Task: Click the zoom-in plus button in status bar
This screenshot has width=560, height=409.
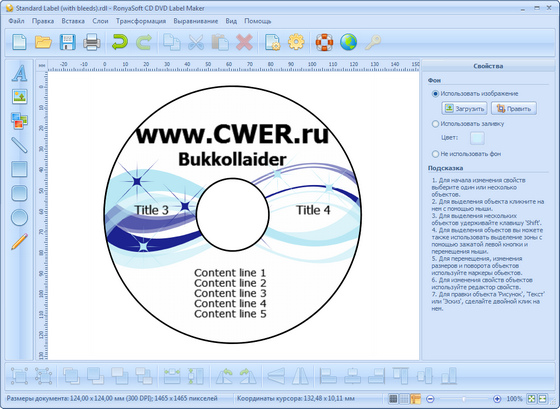Action: click(497, 399)
